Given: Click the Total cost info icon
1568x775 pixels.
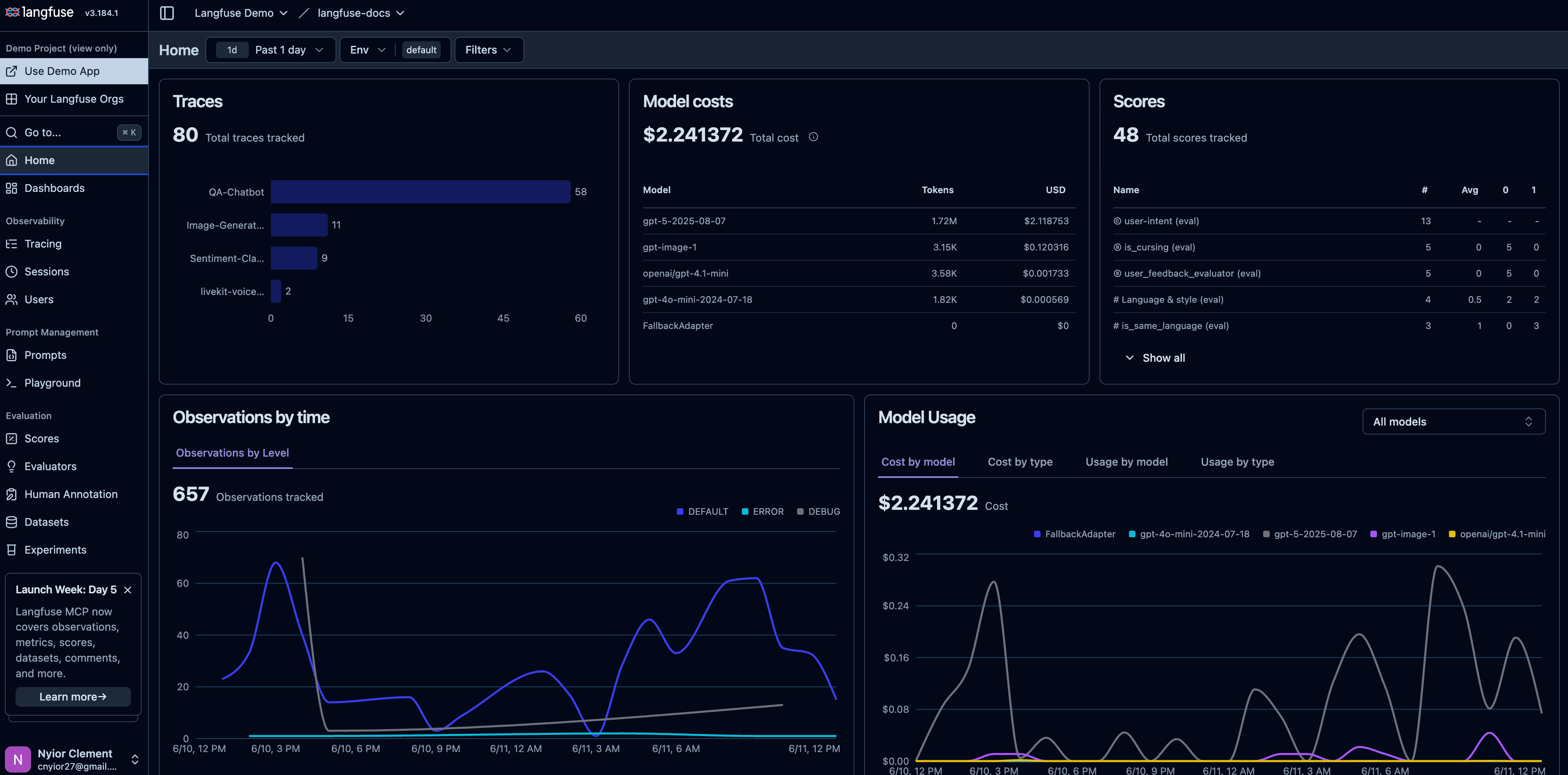Looking at the screenshot, I should pos(813,137).
